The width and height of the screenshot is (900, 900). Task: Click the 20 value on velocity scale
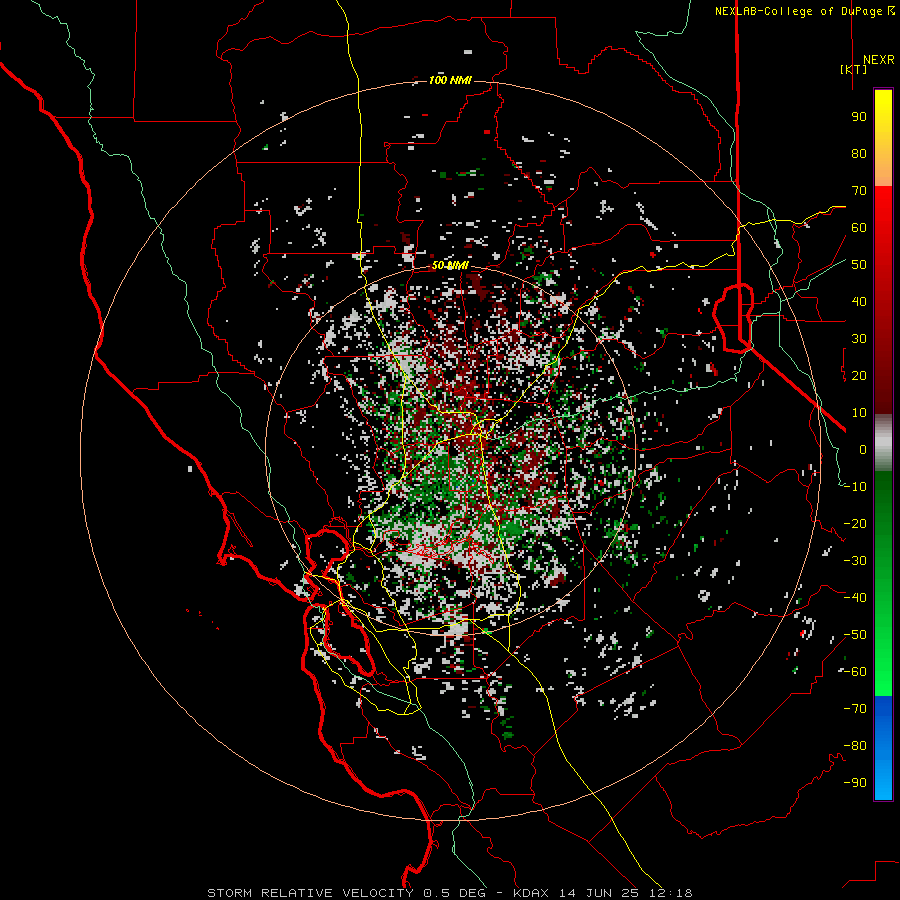[859, 375]
